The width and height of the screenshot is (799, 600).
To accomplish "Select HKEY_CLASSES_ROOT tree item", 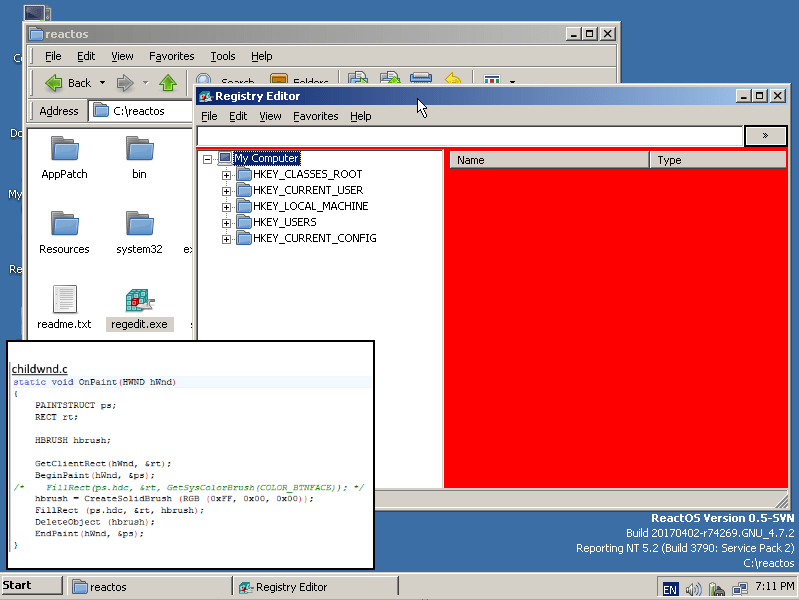I will coord(307,174).
